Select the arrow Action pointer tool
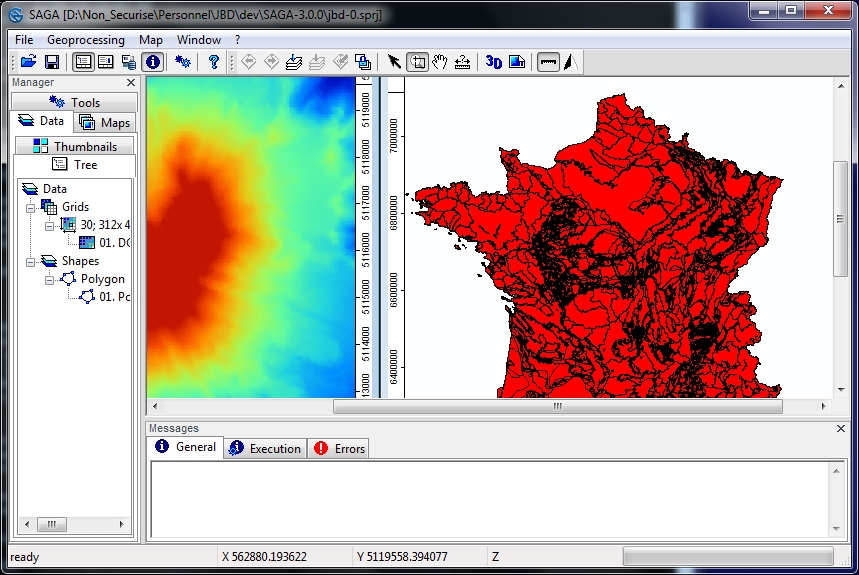Image resolution: width=859 pixels, height=575 pixels. point(394,62)
